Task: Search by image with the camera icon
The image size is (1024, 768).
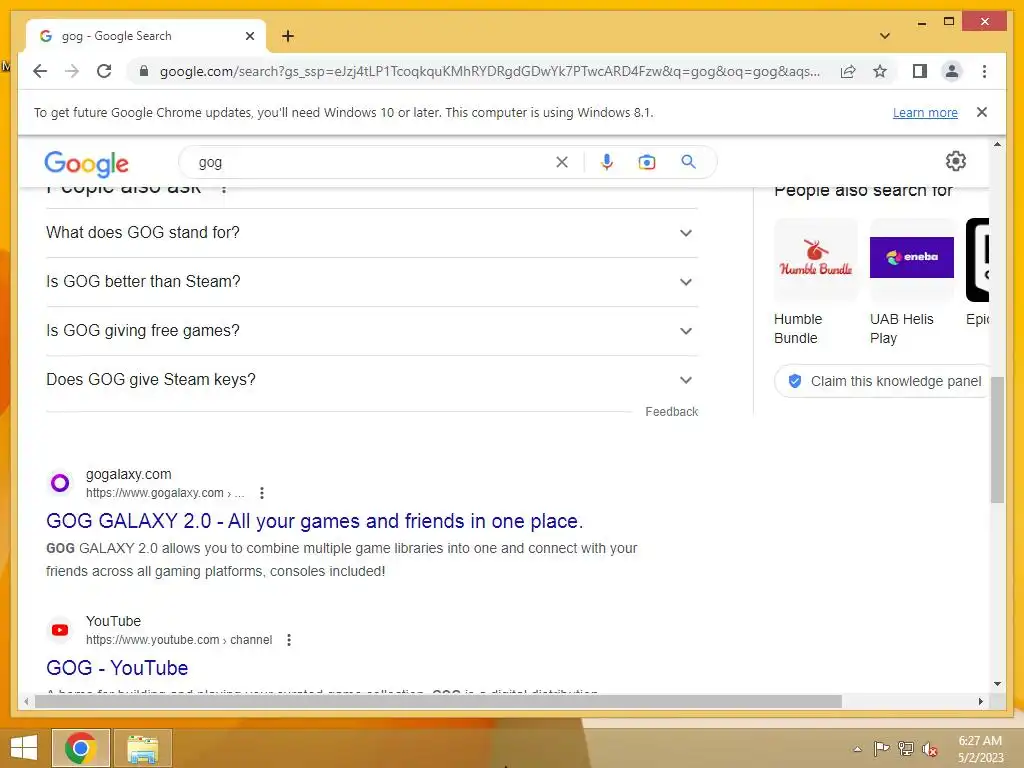Action: [x=647, y=162]
